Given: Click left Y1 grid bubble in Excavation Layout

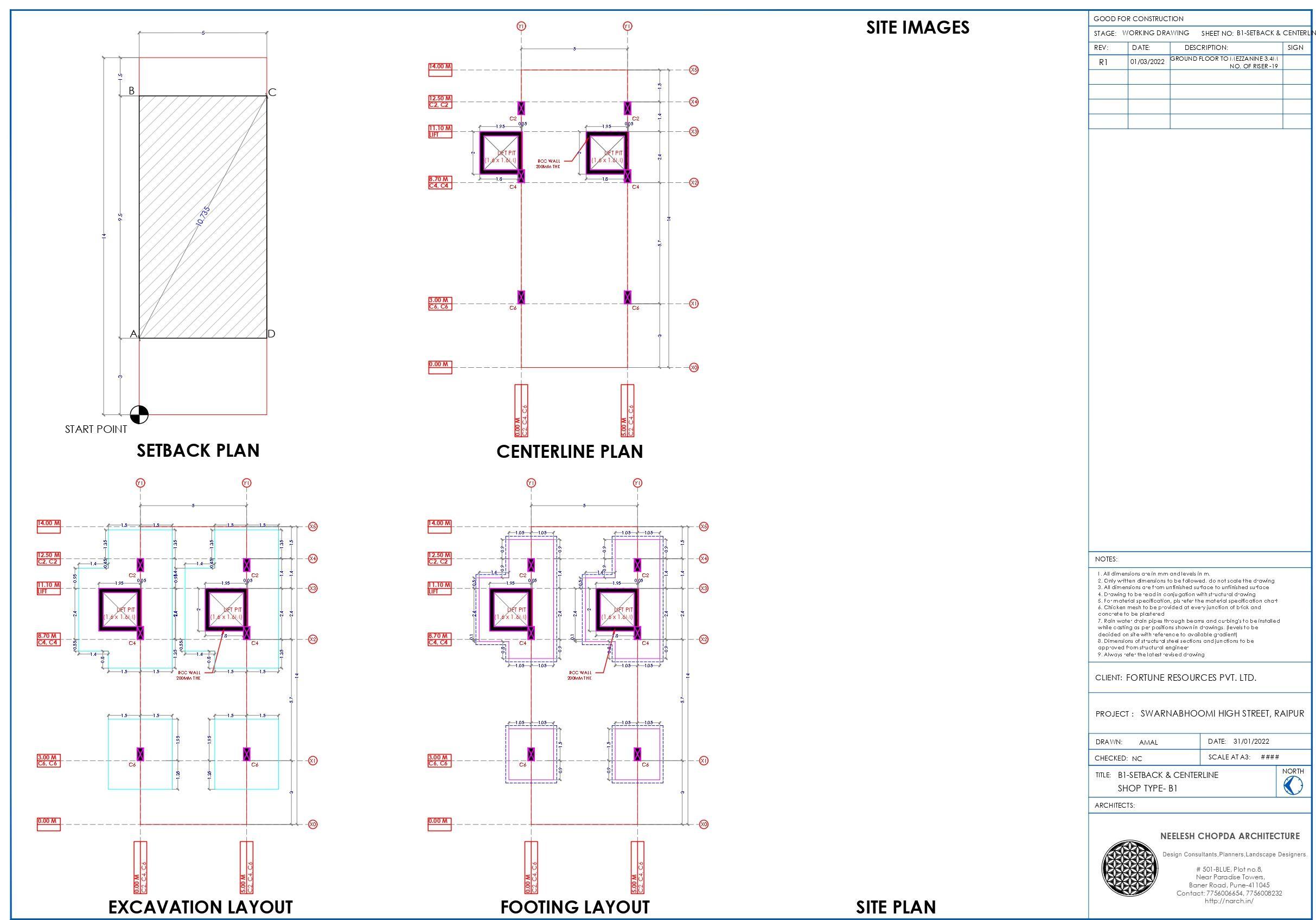Looking at the screenshot, I should [140, 483].
